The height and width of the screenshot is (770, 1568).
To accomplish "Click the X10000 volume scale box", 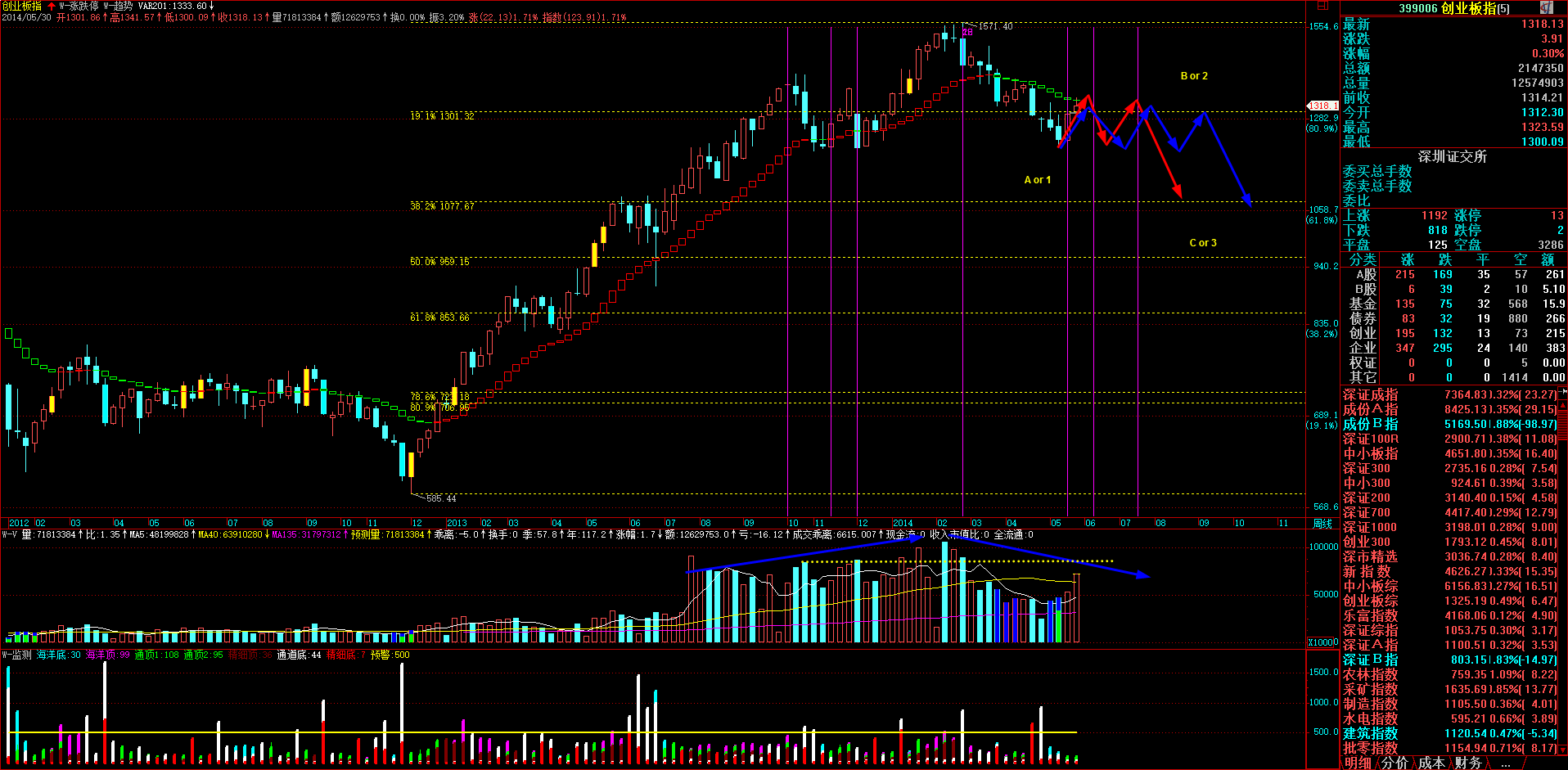I will [1322, 642].
